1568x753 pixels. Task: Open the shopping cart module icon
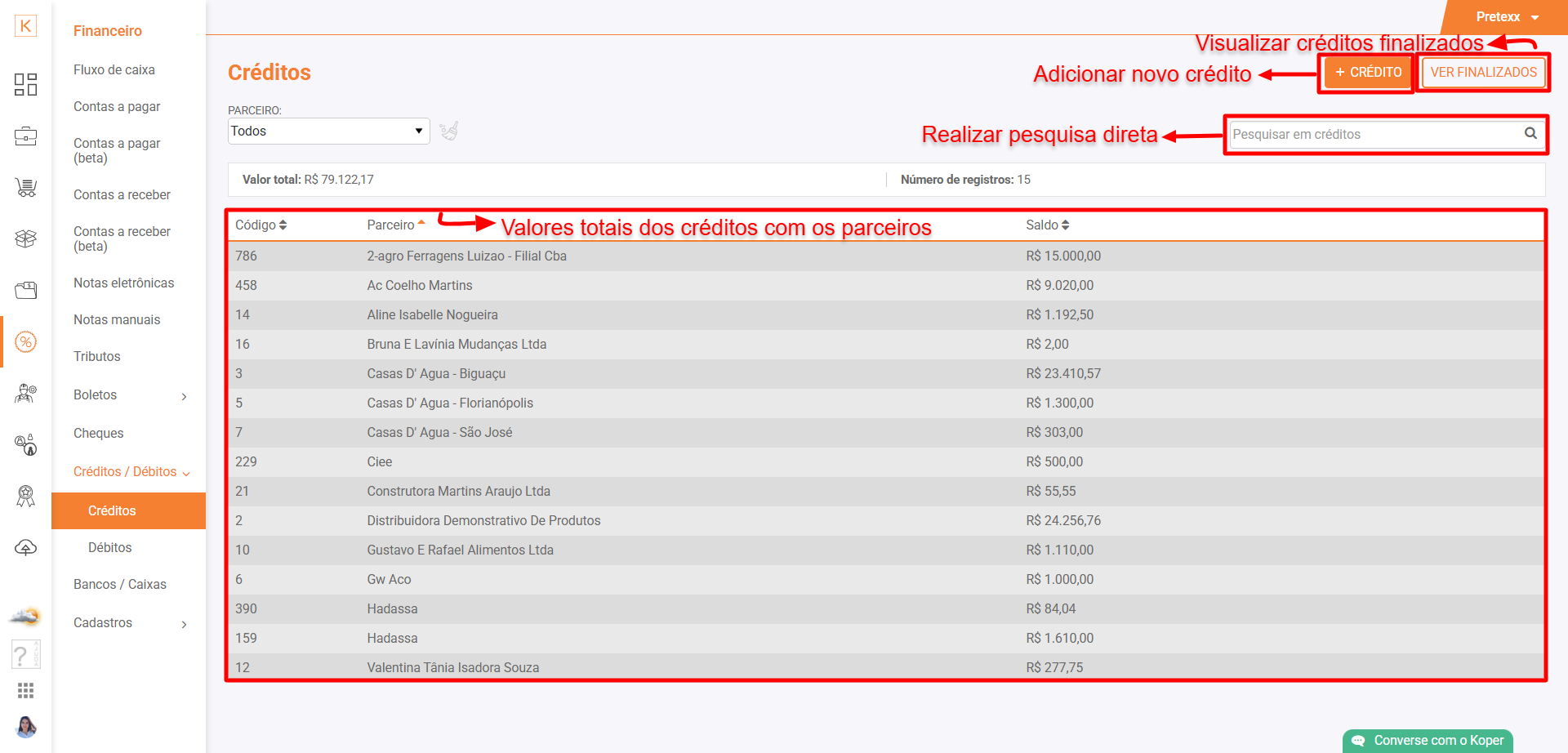pos(25,188)
